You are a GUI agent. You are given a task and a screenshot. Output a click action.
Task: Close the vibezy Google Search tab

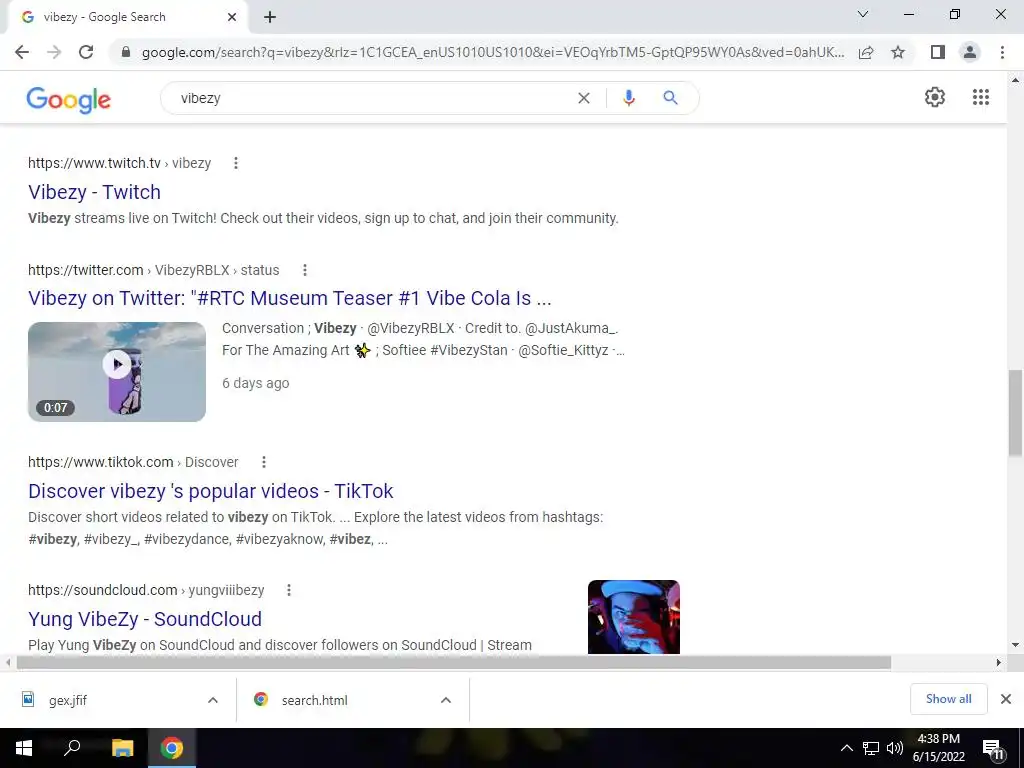[232, 17]
